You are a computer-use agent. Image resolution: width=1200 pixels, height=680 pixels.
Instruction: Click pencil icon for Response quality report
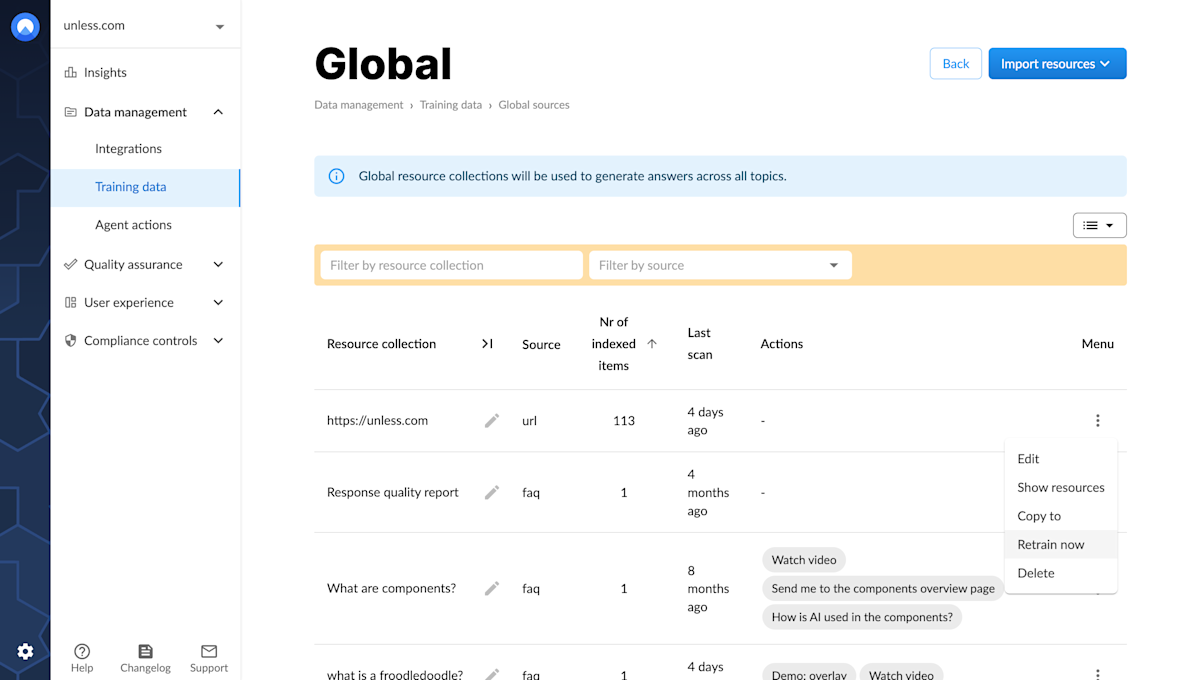(x=492, y=492)
